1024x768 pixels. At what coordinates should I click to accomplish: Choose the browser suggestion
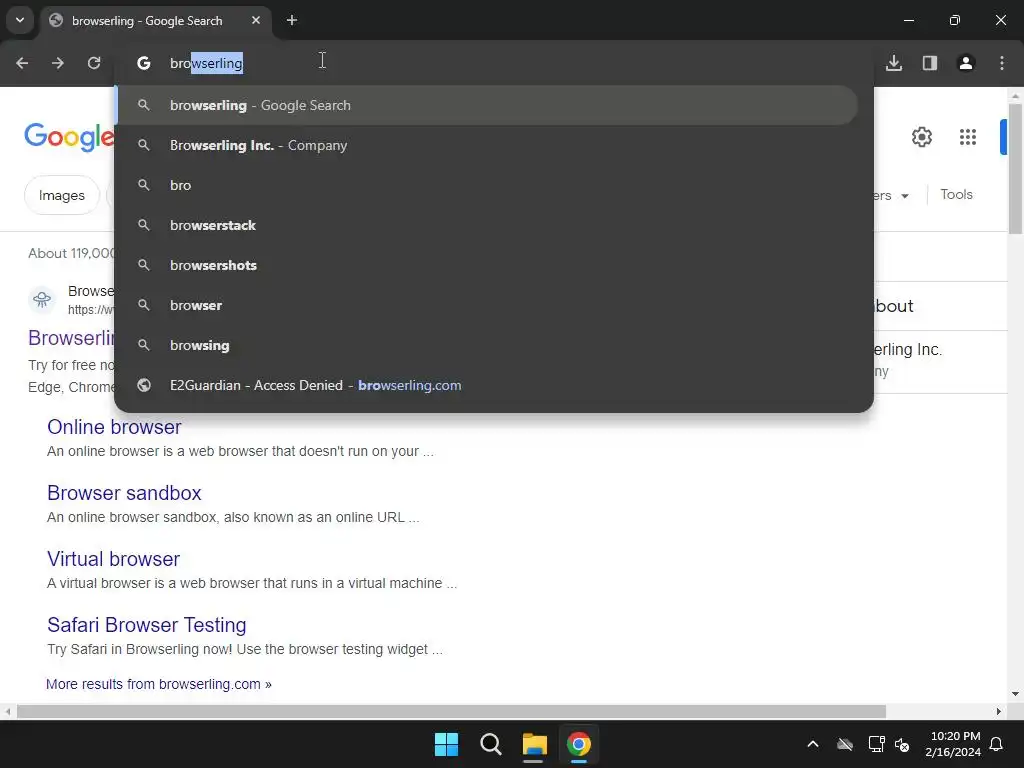[x=487, y=305]
